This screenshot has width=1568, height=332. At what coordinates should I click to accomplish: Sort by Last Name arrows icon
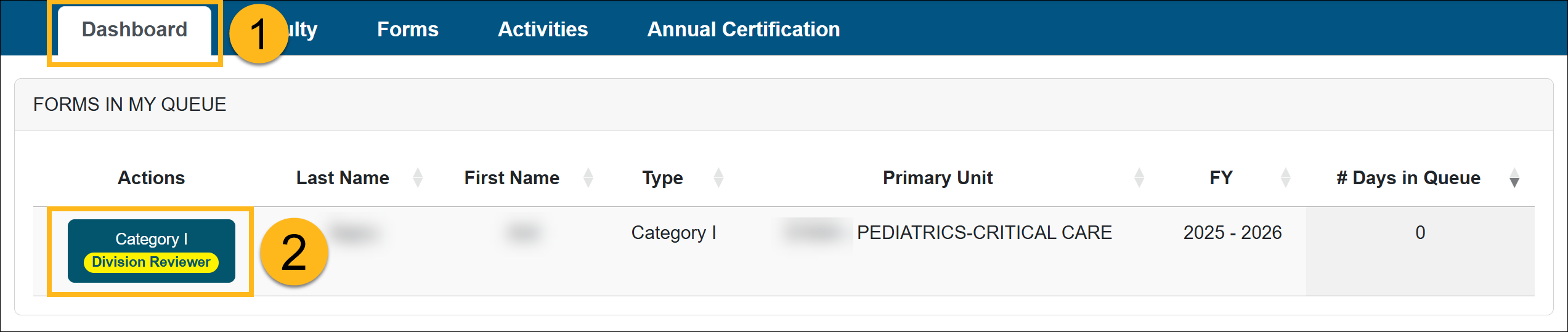[x=418, y=178]
